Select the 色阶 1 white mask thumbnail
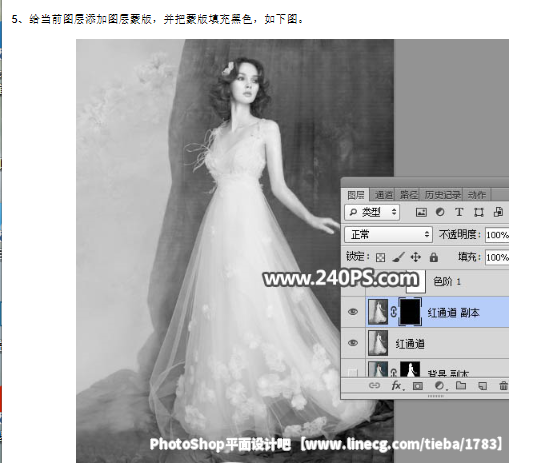This screenshot has width=558, height=463. 416,282
